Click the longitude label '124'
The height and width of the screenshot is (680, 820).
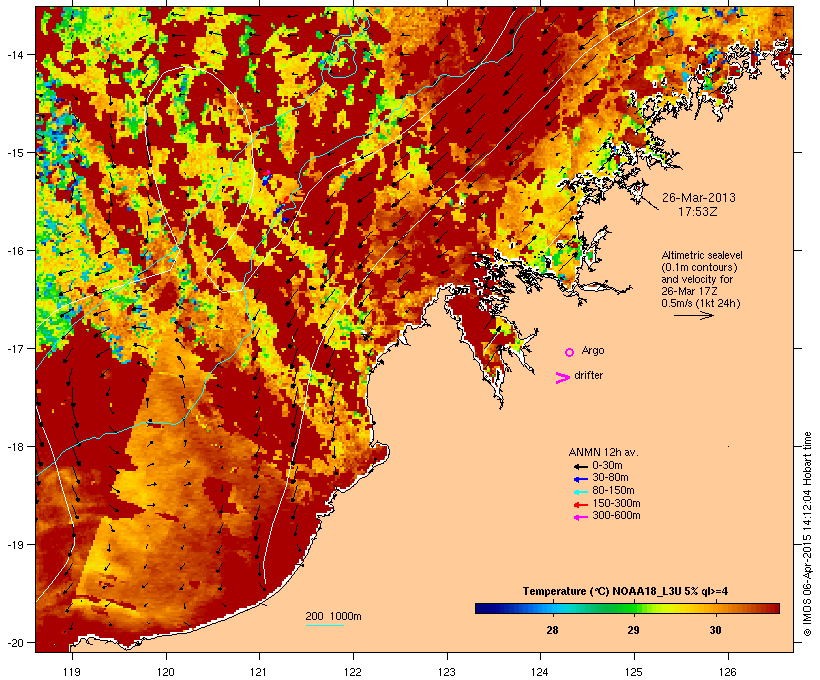pos(540,672)
